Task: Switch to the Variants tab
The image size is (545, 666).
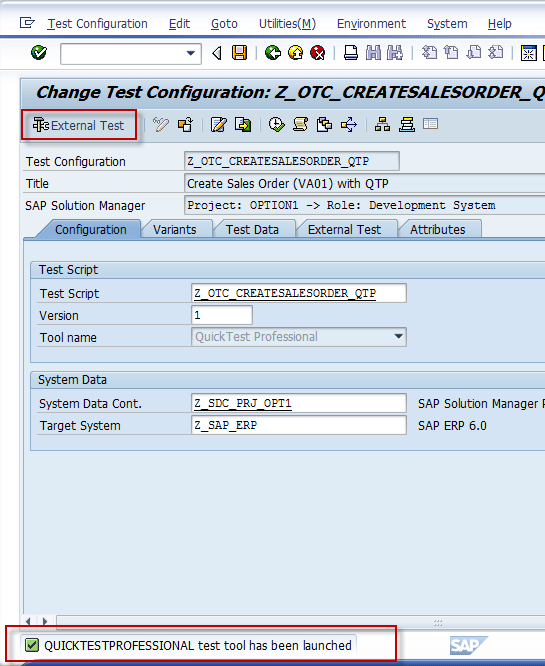Action: pos(175,229)
